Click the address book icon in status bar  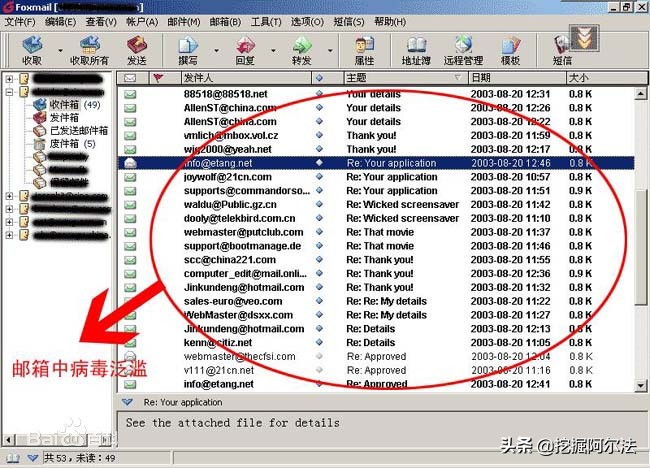(x=13, y=458)
